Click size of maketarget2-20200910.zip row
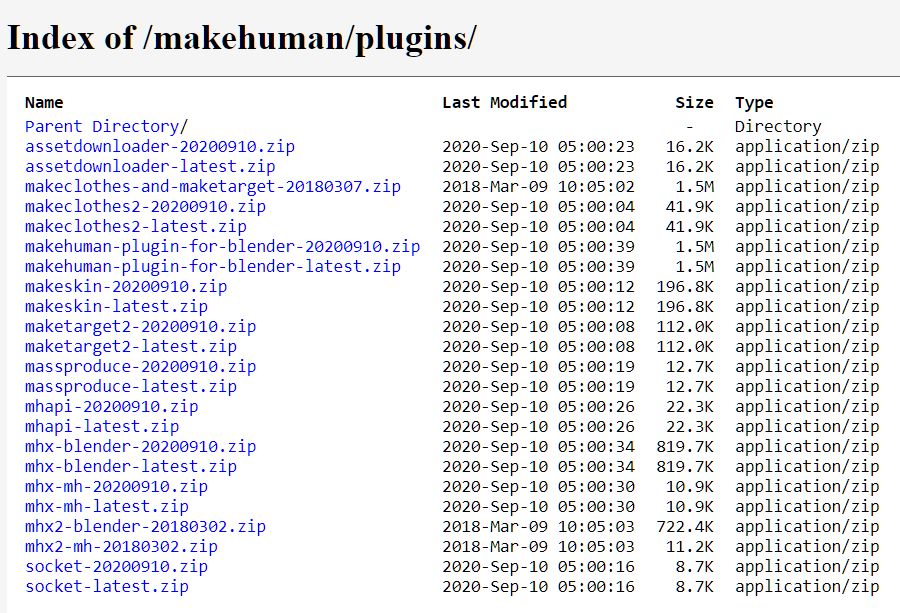The height and width of the screenshot is (613, 900). (685, 327)
